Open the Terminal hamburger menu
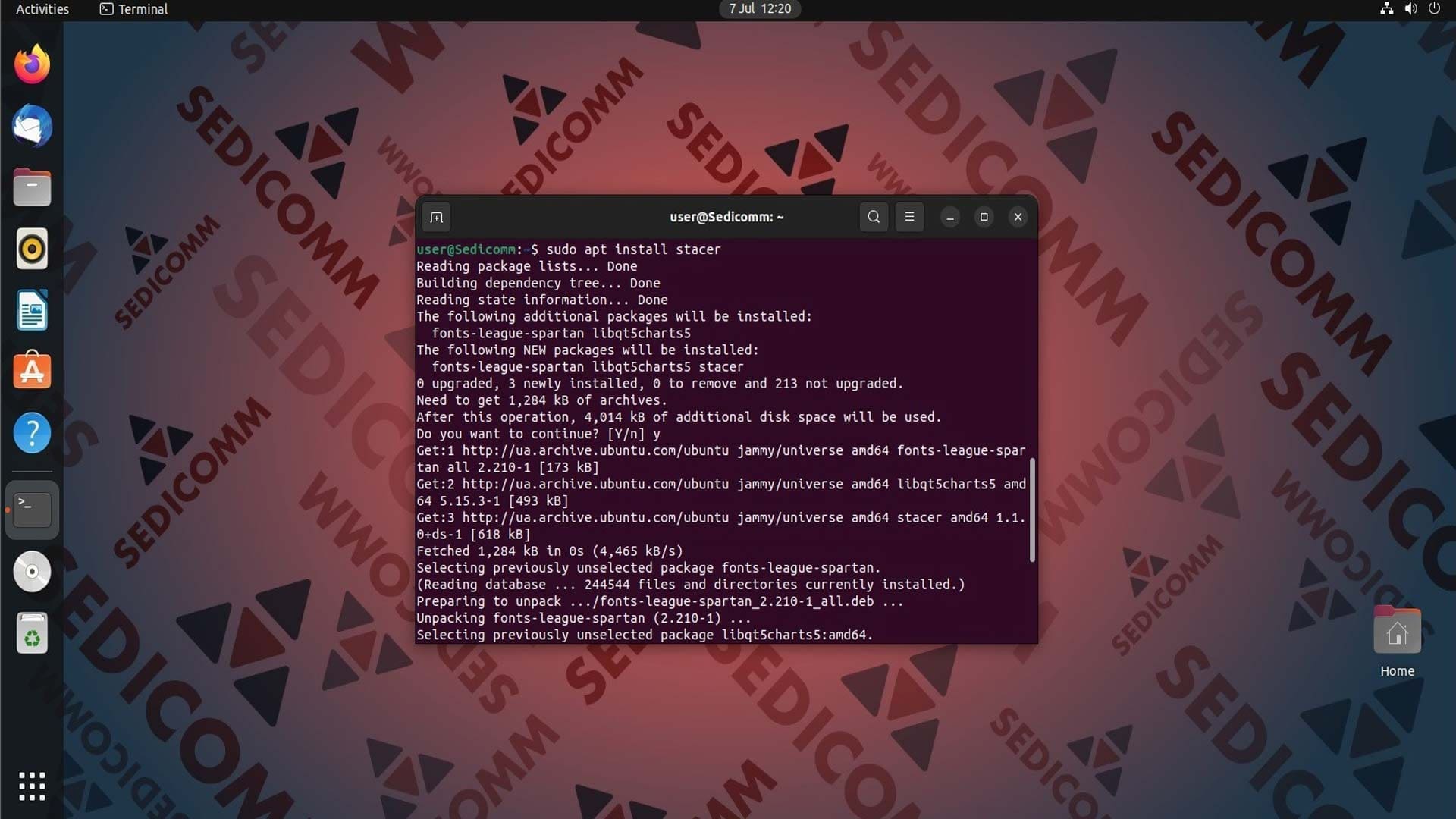Screen dimensions: 1456x819 click(909, 217)
